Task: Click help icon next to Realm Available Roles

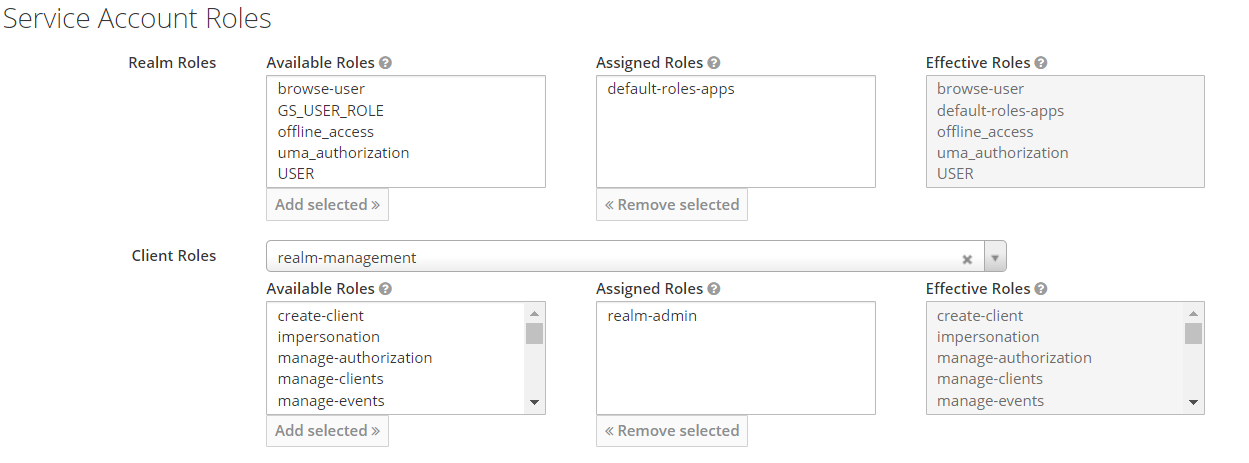Action: [x=386, y=63]
